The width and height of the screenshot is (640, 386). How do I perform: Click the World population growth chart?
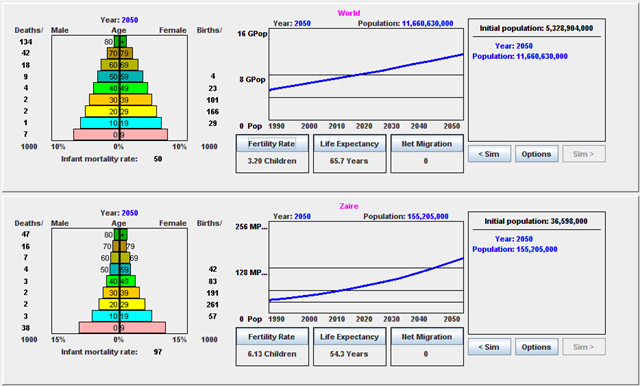coord(366,74)
